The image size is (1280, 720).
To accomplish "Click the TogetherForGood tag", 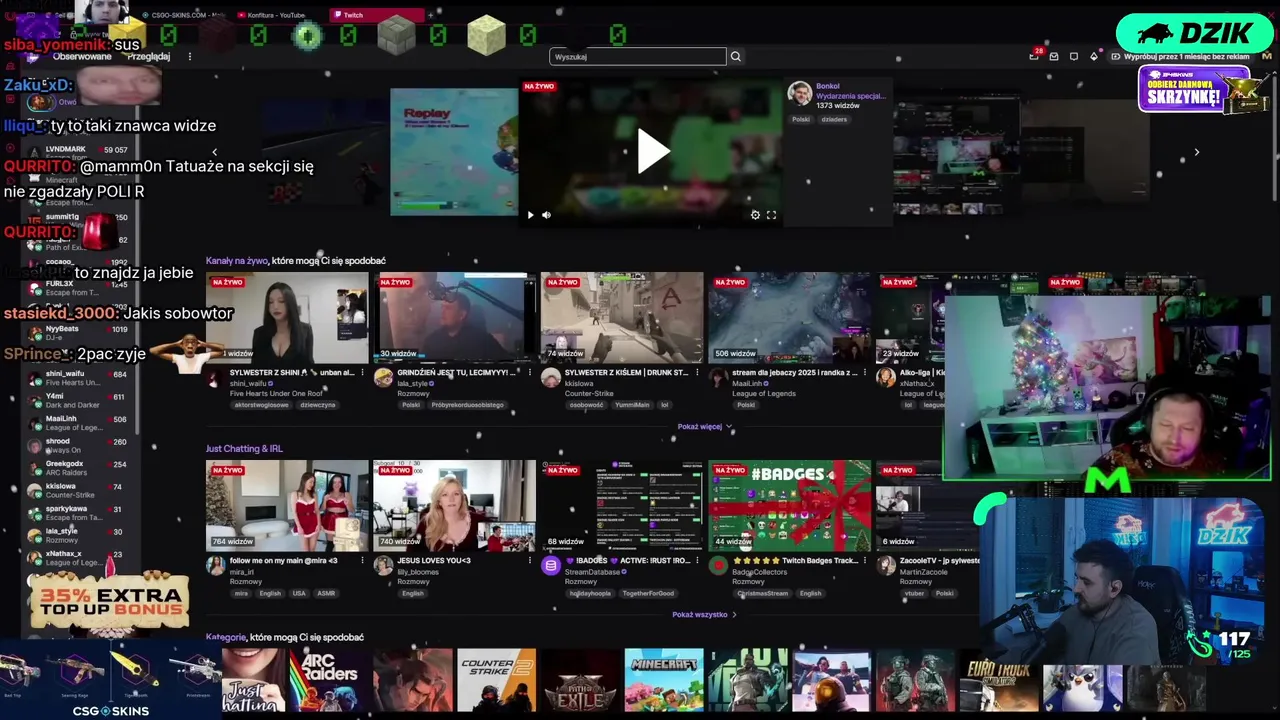I will coord(648,593).
